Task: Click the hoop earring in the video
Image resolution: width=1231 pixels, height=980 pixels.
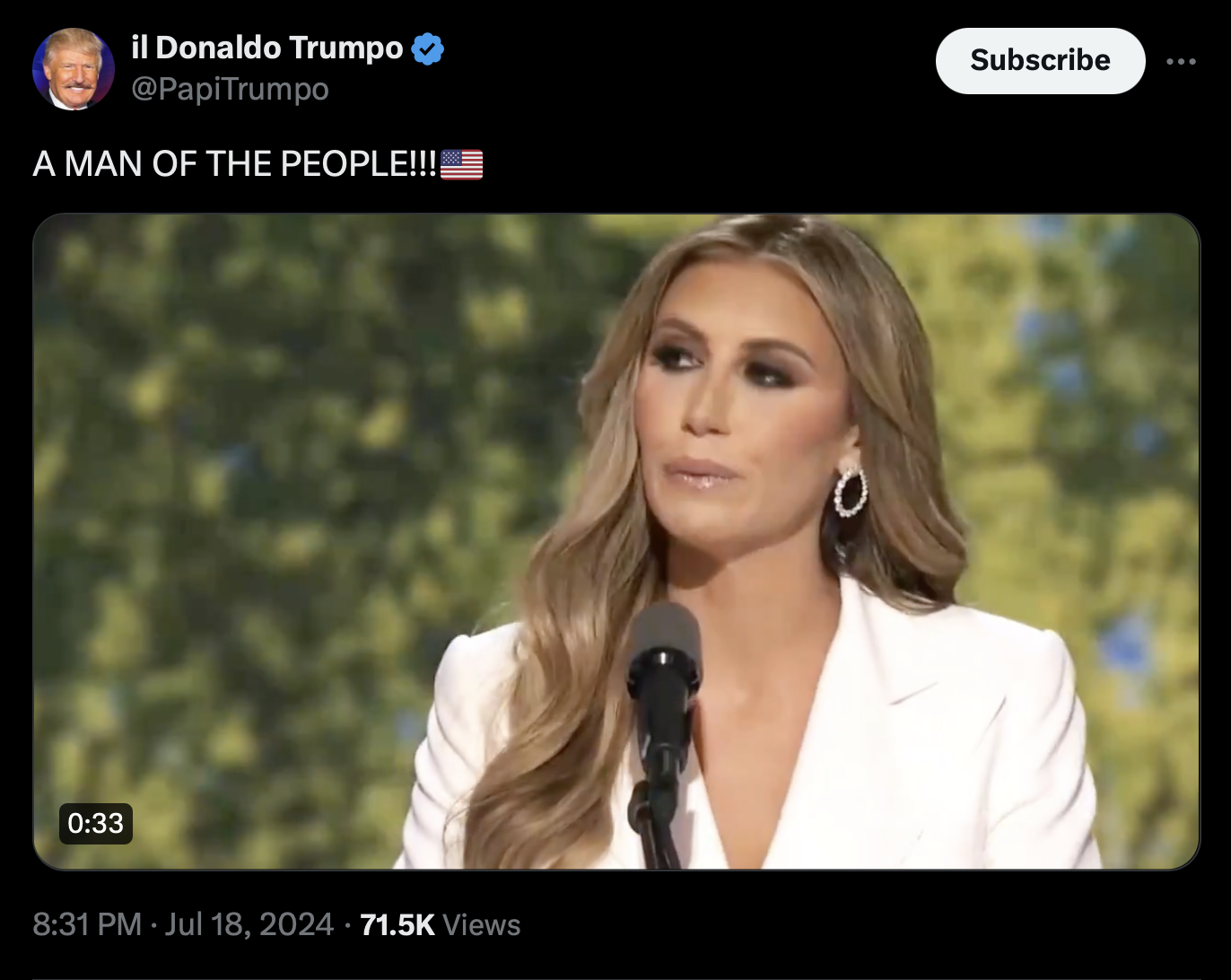Action: tap(851, 491)
